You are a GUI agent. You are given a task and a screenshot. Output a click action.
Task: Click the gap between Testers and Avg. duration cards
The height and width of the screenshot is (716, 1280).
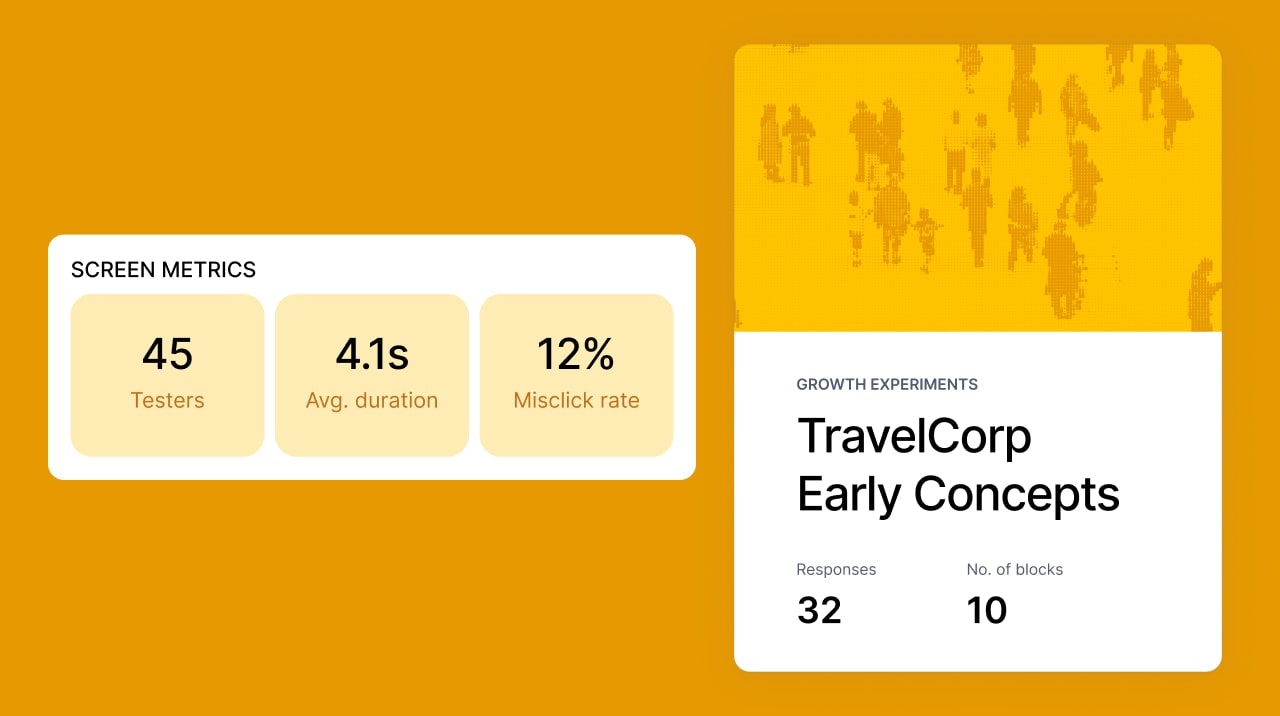click(270, 375)
